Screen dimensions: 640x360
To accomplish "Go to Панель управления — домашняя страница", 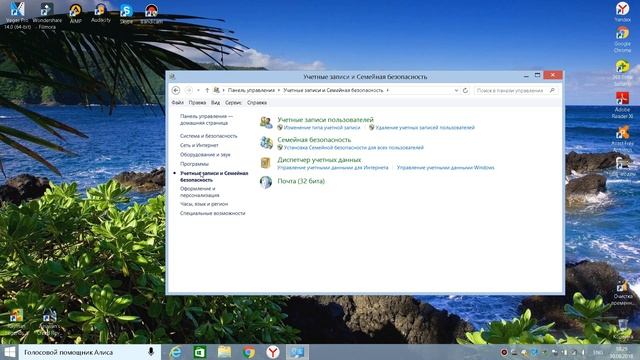I will (x=206, y=120).
